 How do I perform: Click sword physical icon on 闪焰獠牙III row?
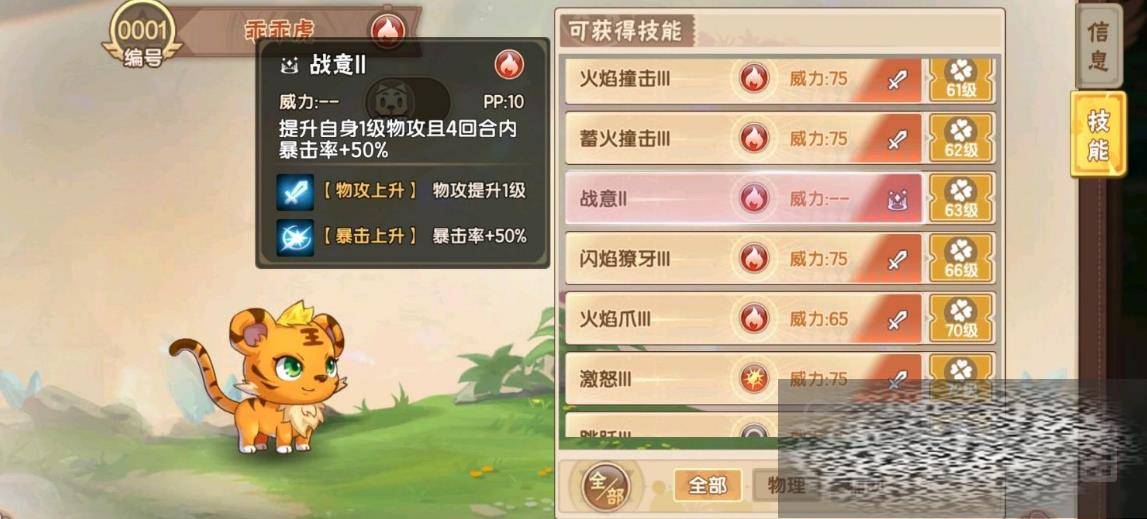coord(897,259)
